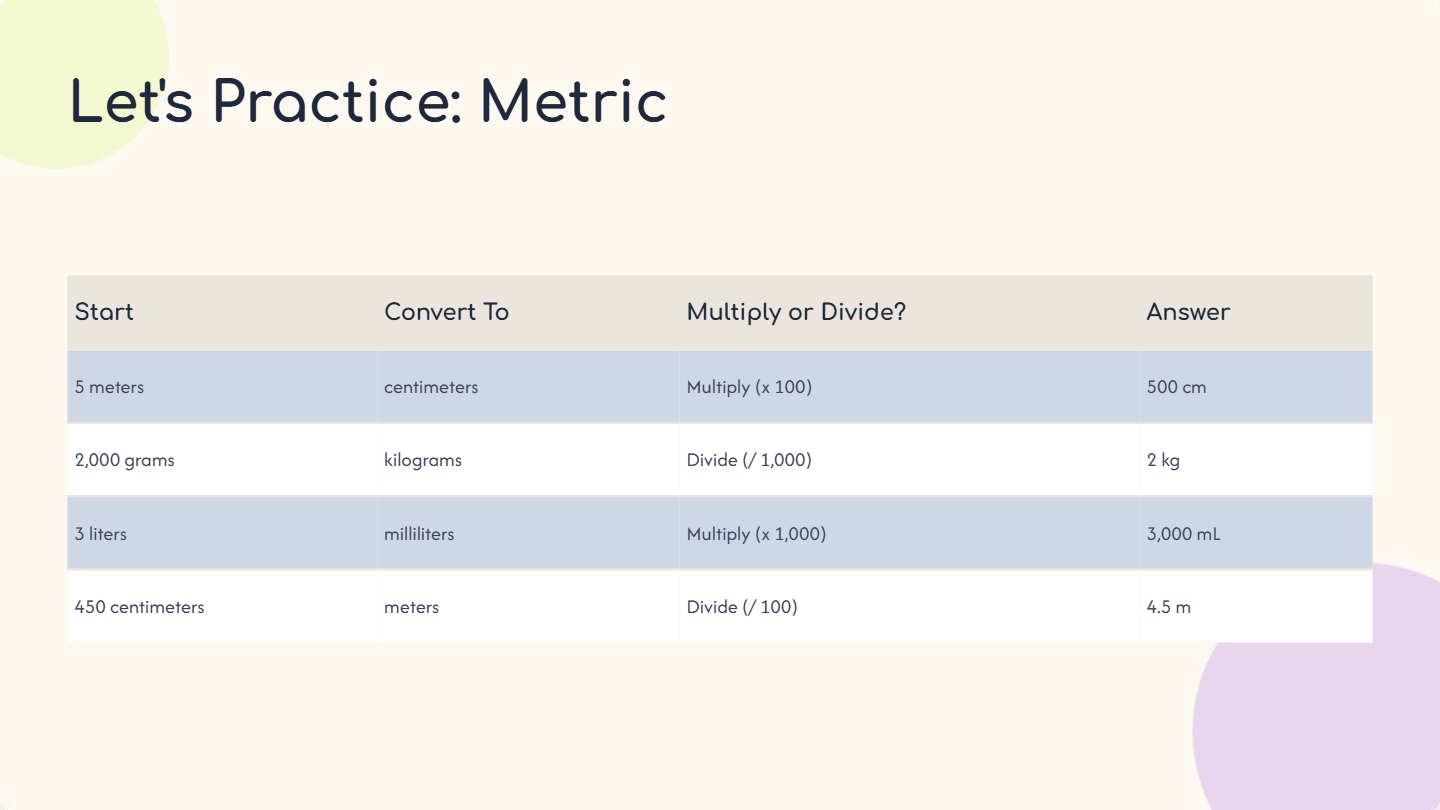The width and height of the screenshot is (1440, 810).
Task: Click the "500 cm" answer cell
Action: pyautogui.click(x=1176, y=387)
